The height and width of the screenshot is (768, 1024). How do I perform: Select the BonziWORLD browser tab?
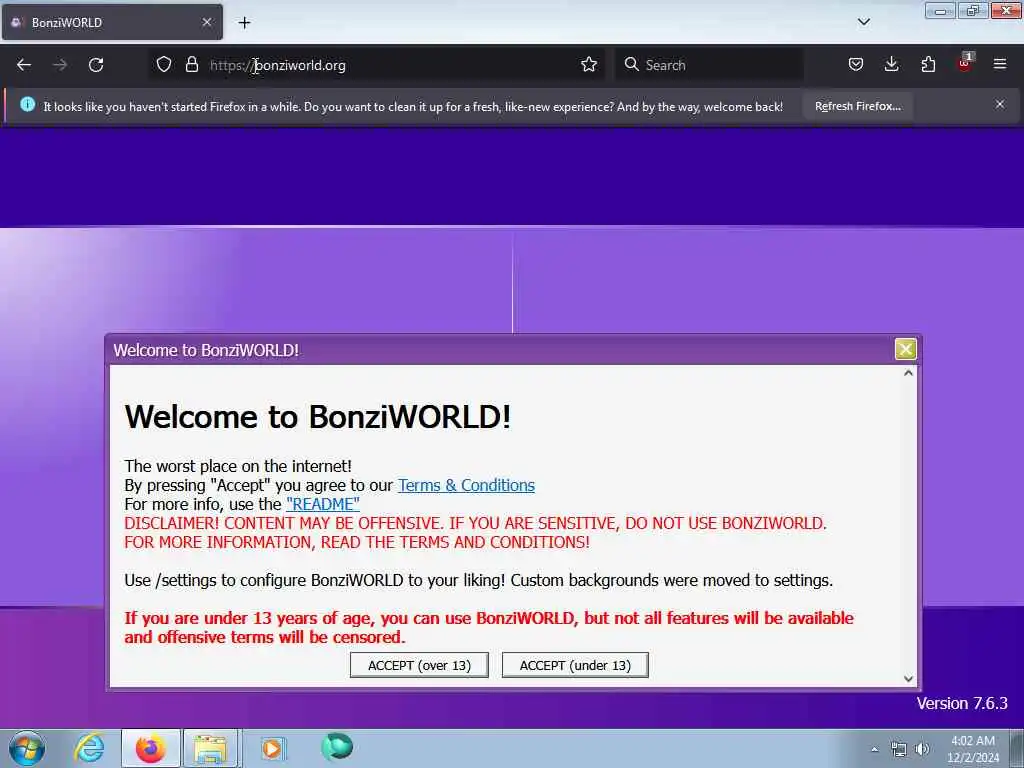click(x=112, y=22)
